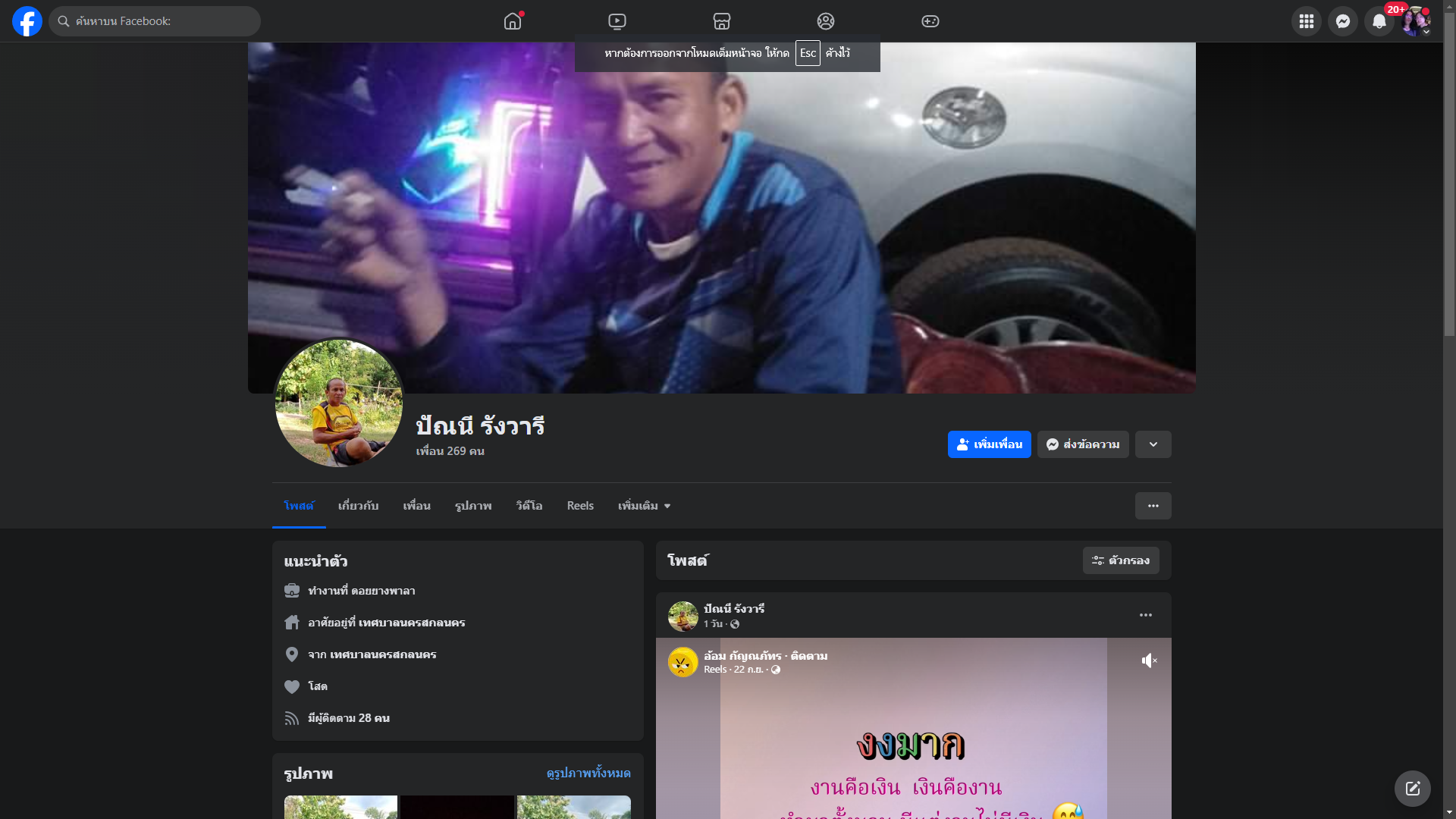This screenshot has width=1456, height=819.
Task: Click the เพิ่มเพื่อน add friend button
Action: (989, 444)
